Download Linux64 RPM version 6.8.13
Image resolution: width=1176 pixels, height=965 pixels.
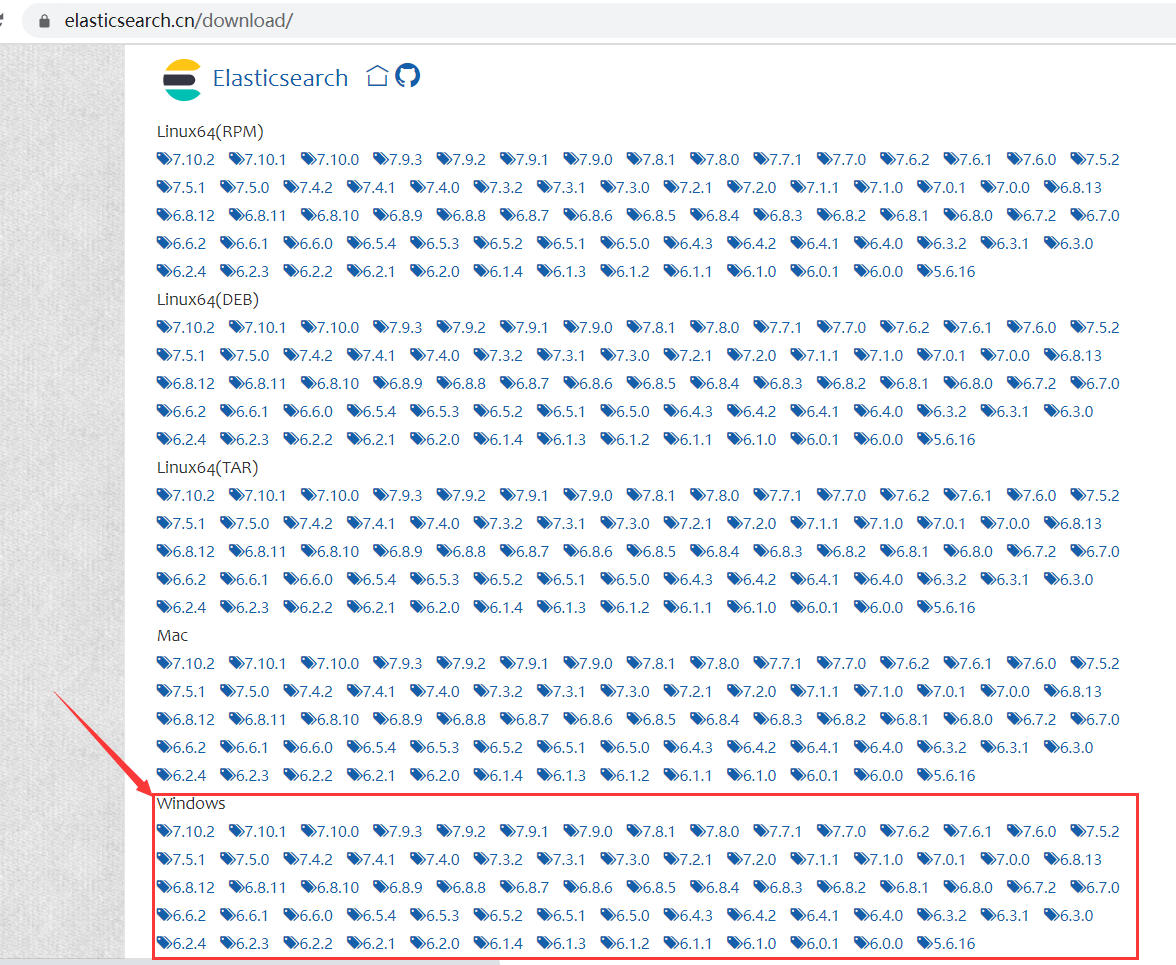click(1072, 187)
